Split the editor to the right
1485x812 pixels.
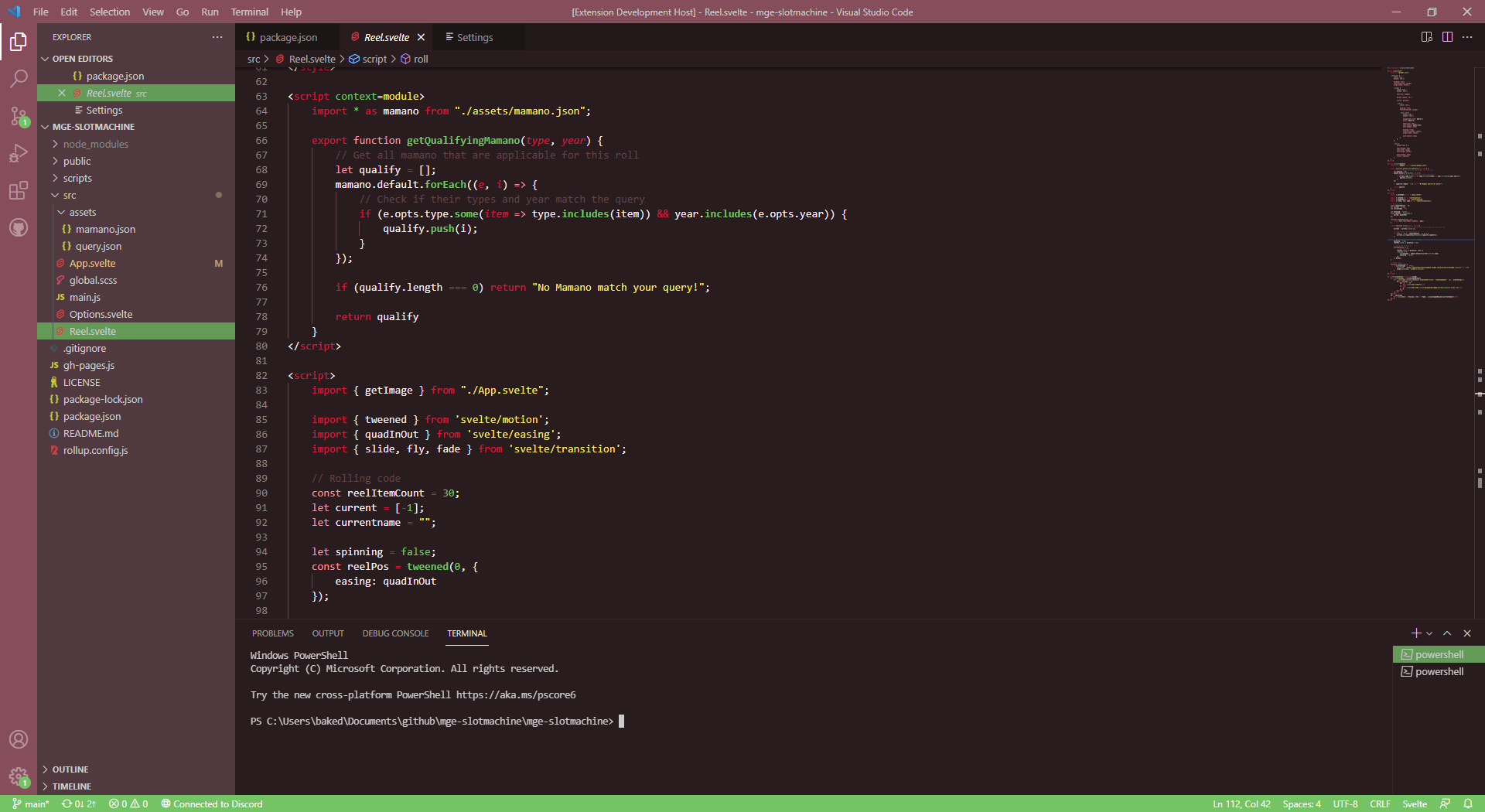click(1447, 37)
